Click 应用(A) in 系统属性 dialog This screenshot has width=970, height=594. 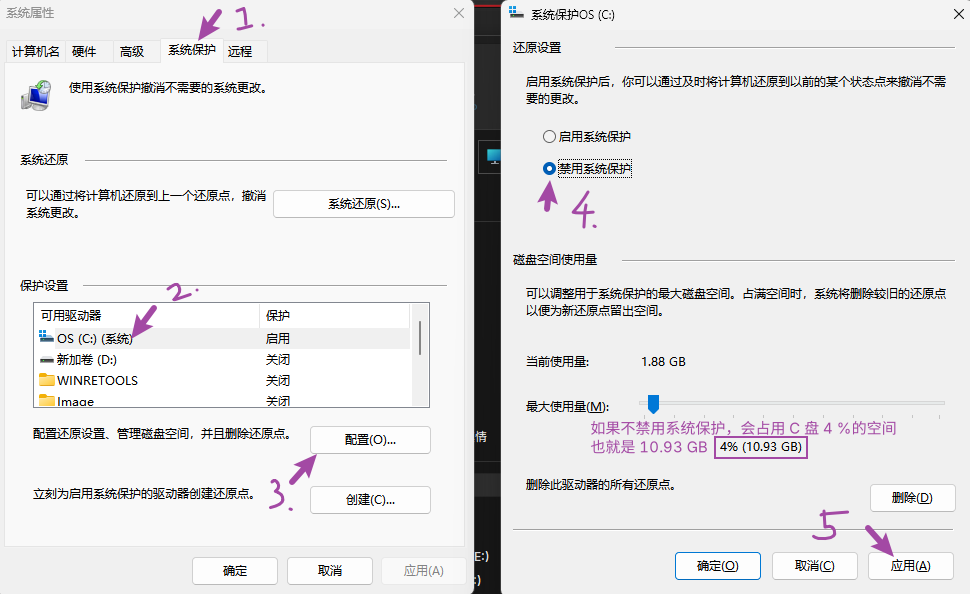tap(424, 570)
